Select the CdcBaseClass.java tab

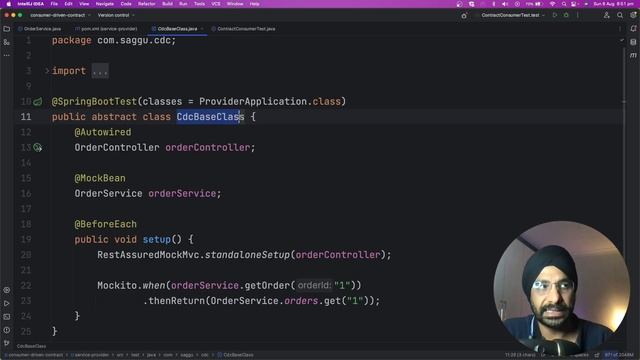[x=177, y=29]
